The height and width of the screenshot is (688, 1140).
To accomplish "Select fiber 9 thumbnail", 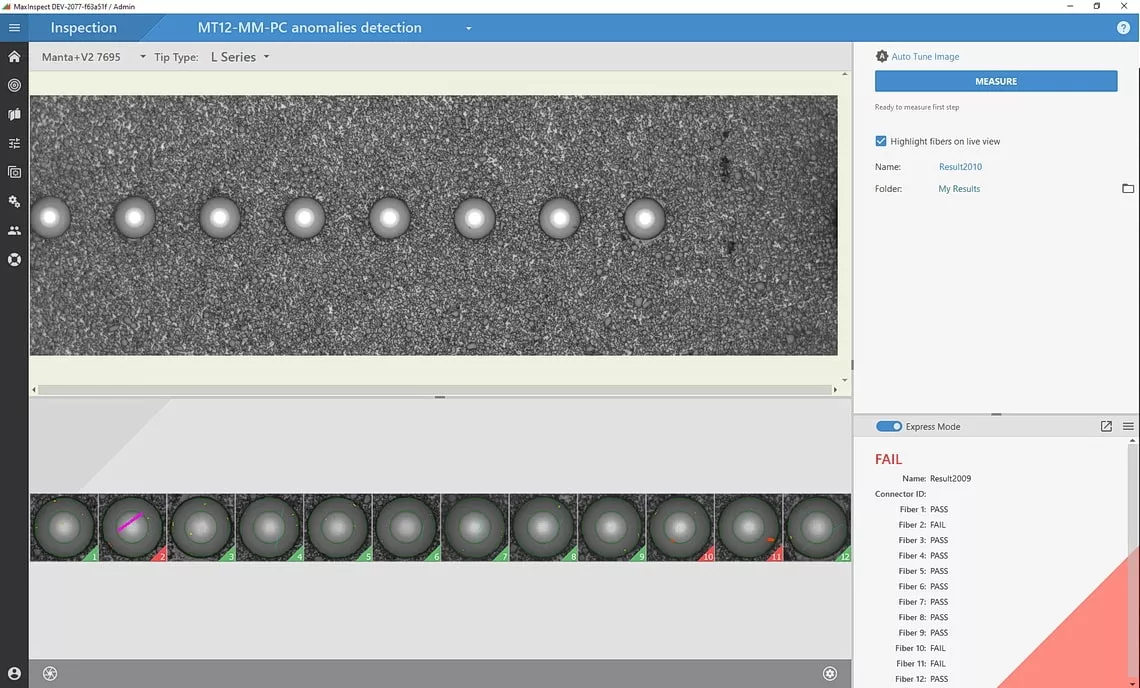I will click(x=612, y=527).
